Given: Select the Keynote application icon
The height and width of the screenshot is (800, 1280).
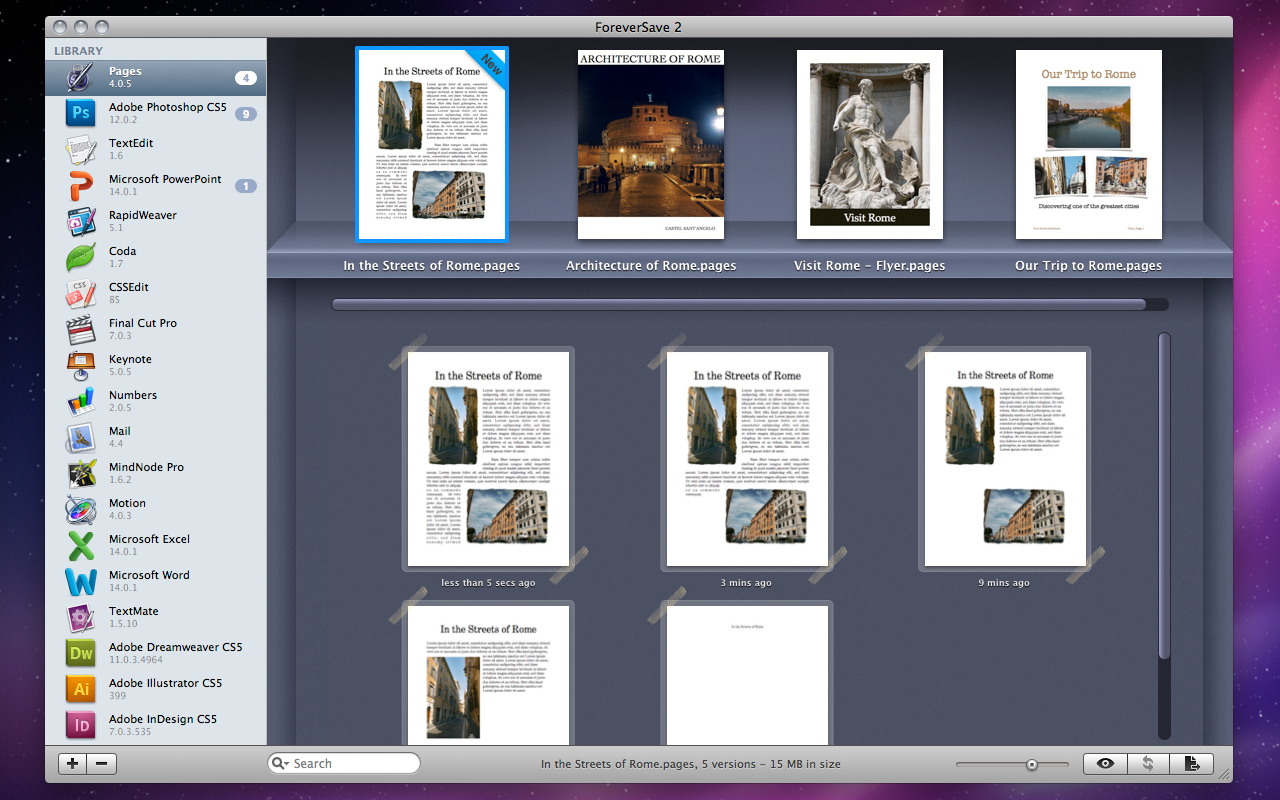Looking at the screenshot, I should pos(80,365).
